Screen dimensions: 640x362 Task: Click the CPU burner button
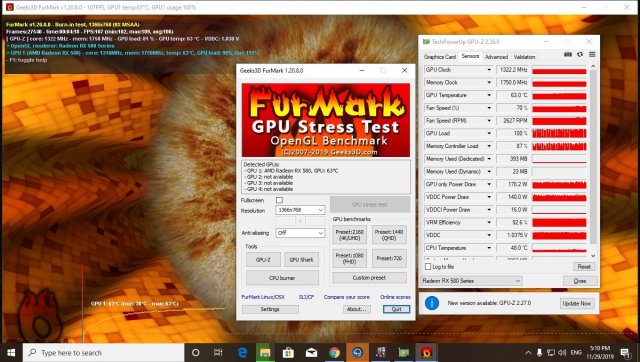coord(282,278)
